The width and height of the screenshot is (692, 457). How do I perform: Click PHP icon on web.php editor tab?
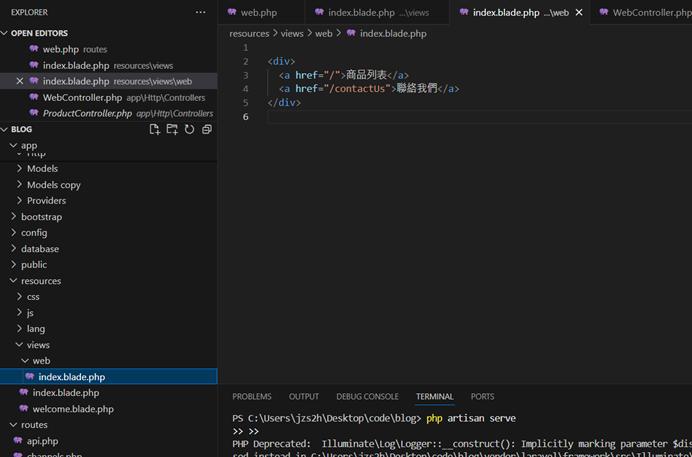click(232, 12)
